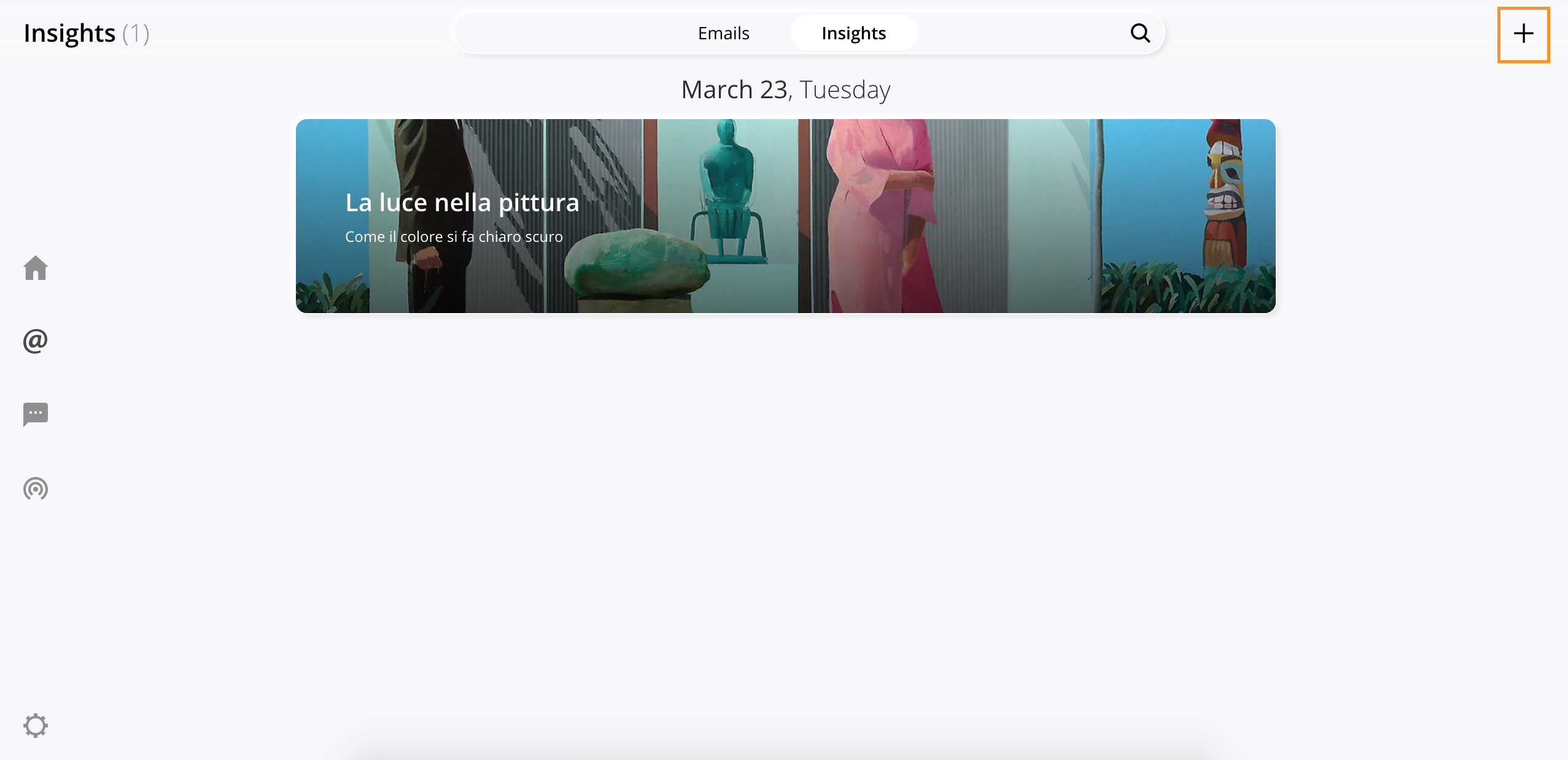Select the Insights tab

click(854, 33)
